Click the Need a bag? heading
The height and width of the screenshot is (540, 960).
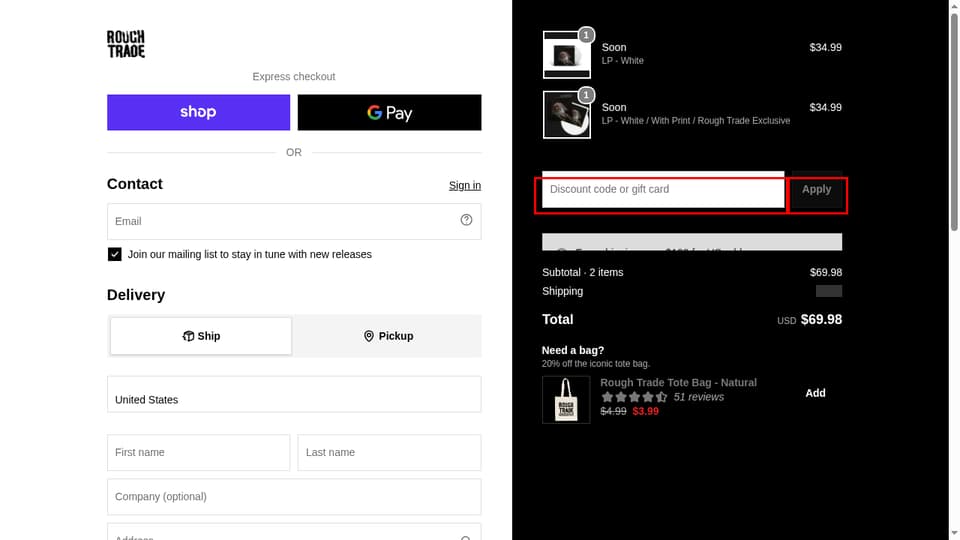click(x=572, y=350)
